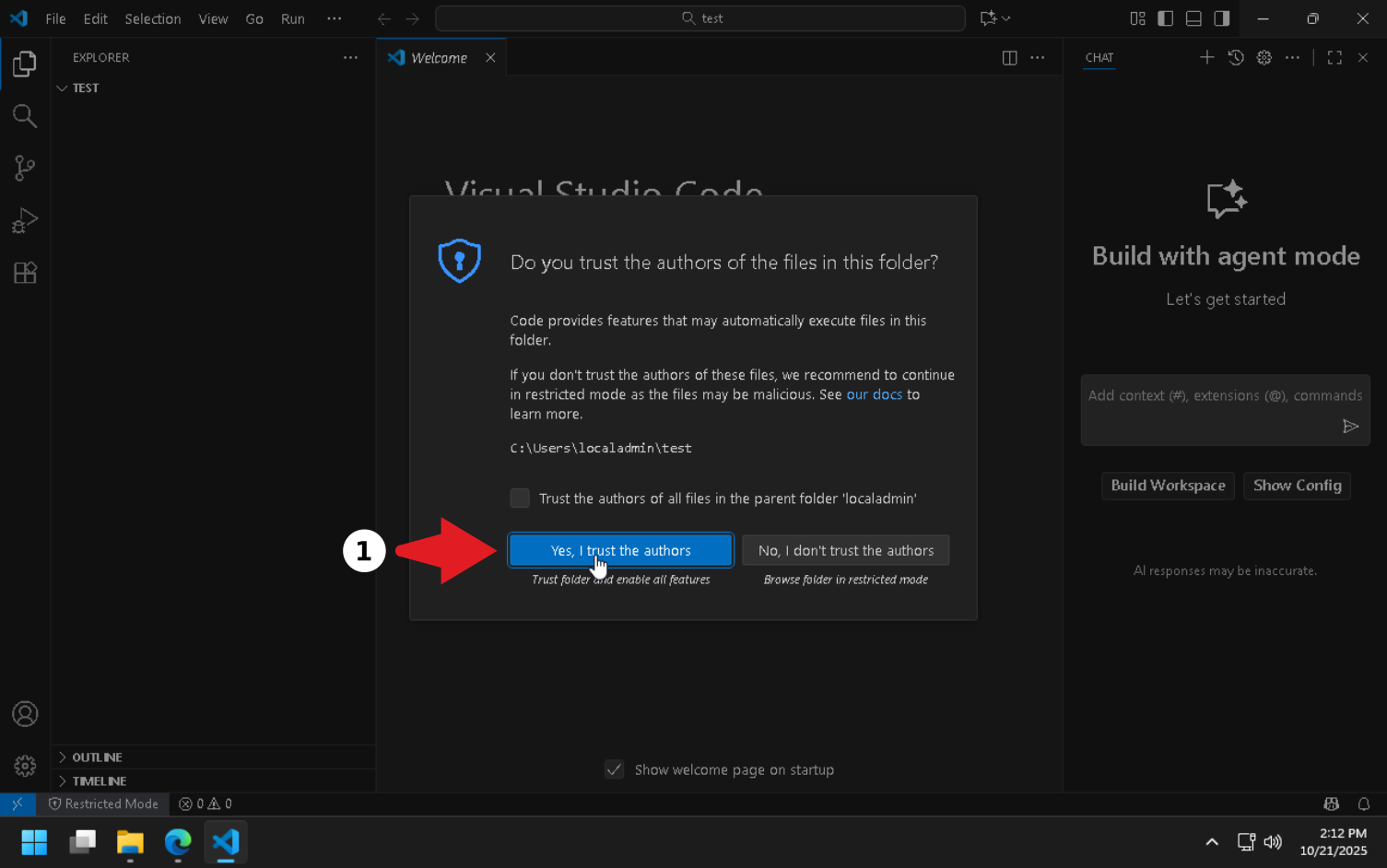
Task: Expand the OUTLINE section
Action: click(97, 757)
